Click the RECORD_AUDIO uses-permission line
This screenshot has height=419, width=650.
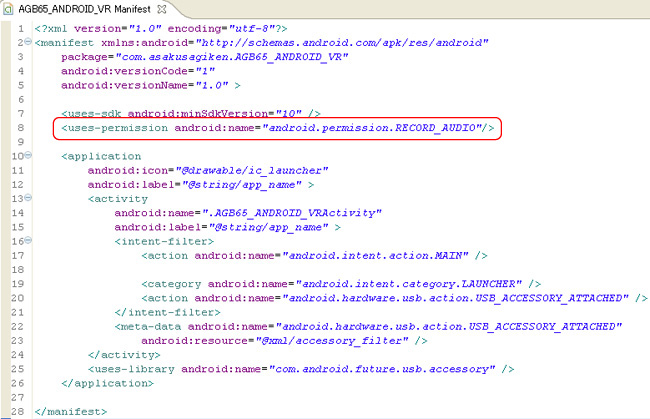tap(278, 128)
